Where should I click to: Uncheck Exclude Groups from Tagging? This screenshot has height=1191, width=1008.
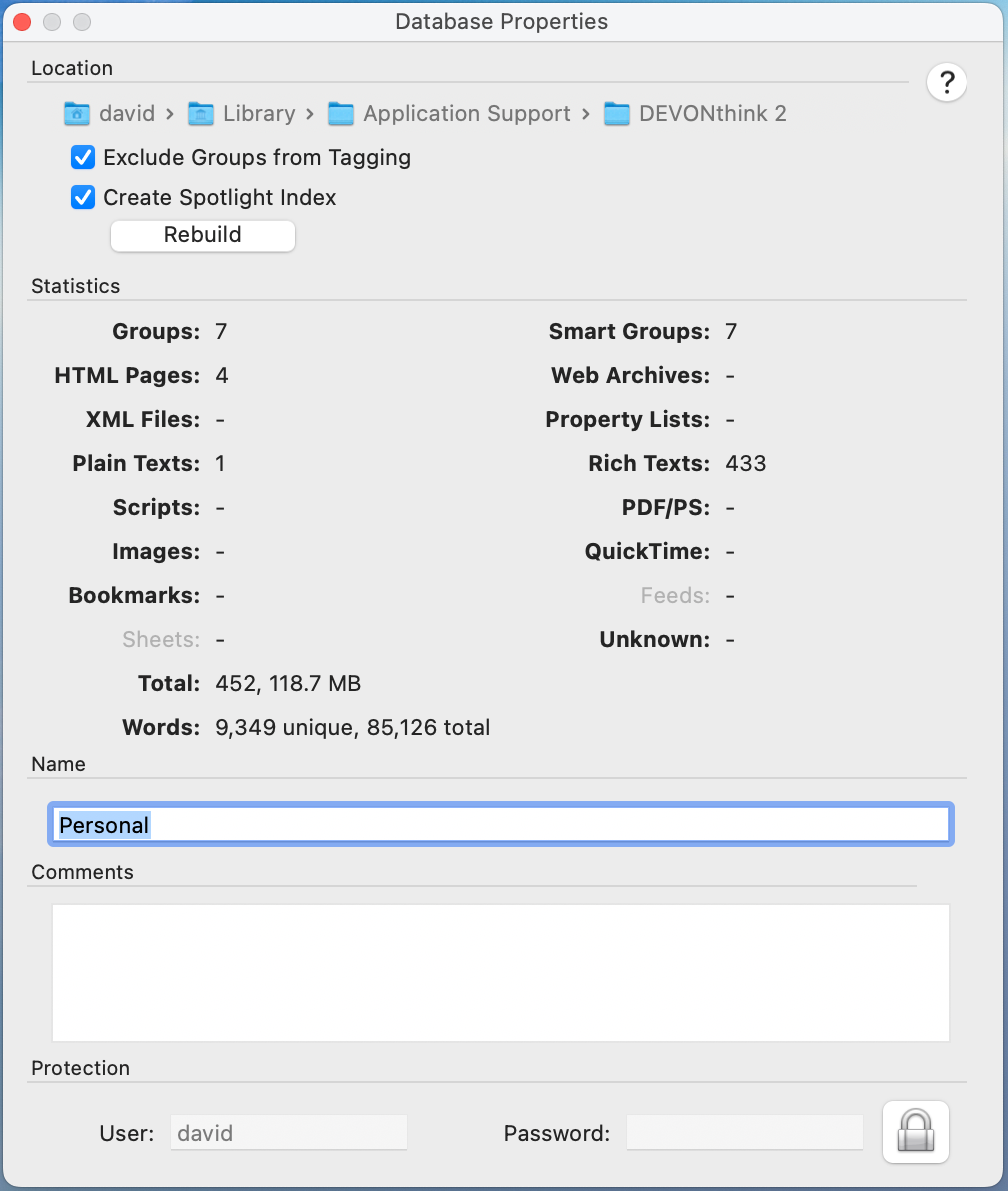click(x=83, y=158)
